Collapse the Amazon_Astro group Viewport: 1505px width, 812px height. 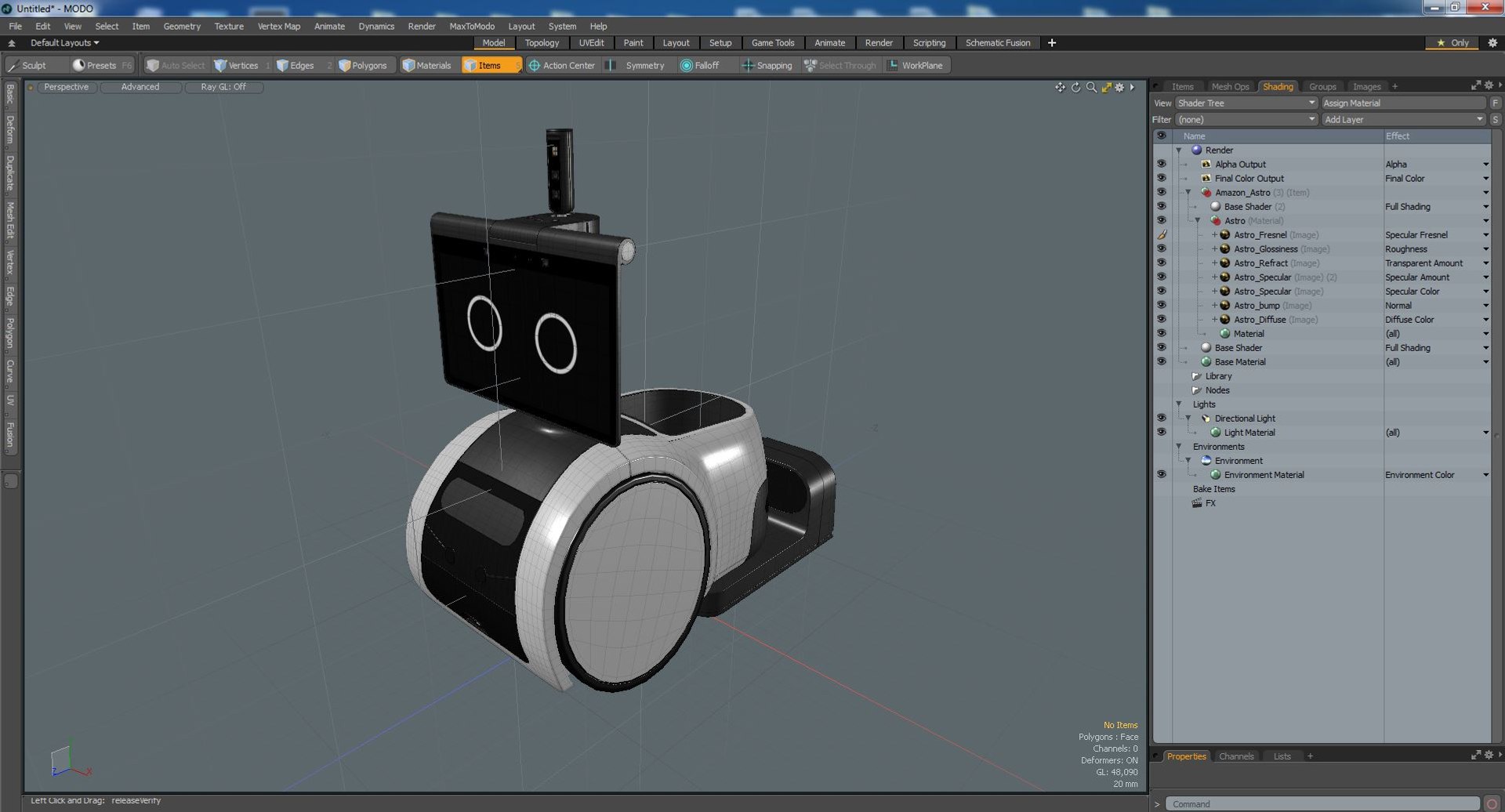click(1188, 193)
